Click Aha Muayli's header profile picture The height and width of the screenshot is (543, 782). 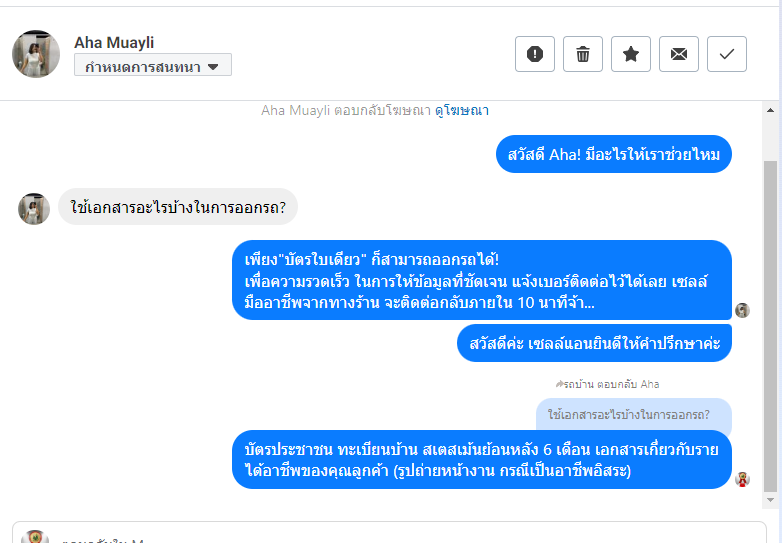click(36, 54)
